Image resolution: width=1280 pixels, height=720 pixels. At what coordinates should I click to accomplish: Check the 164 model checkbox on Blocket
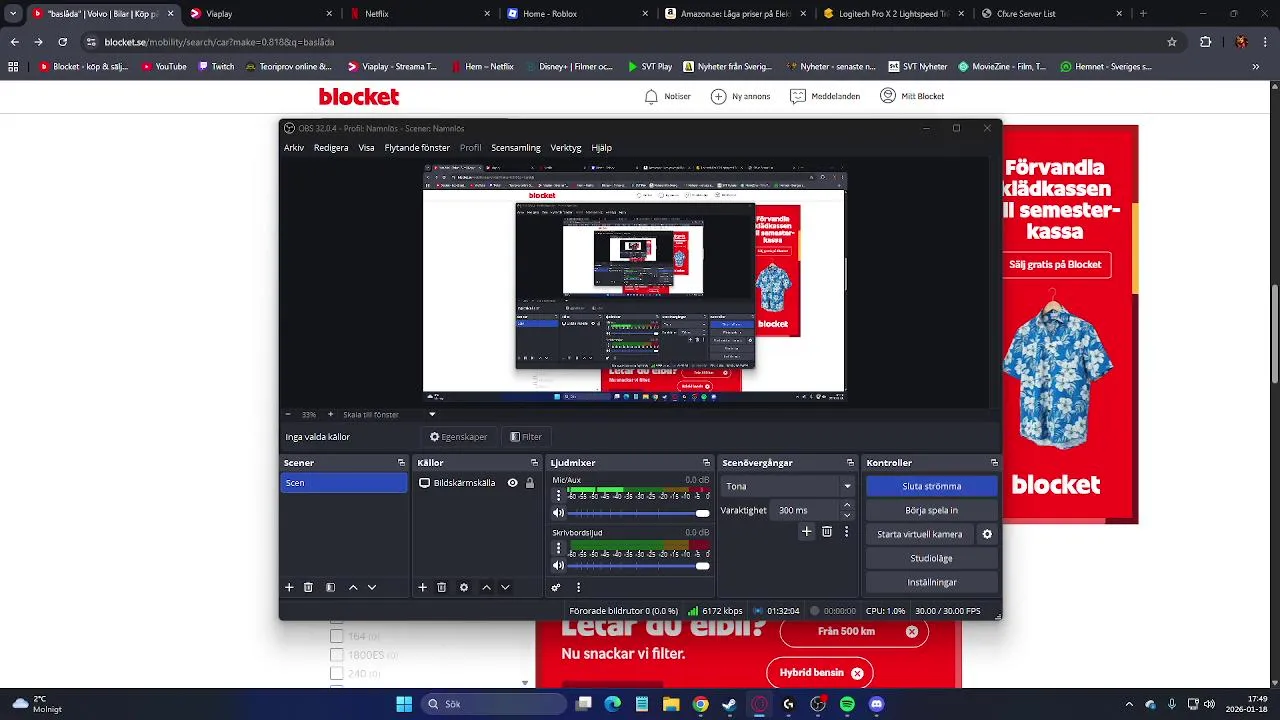click(336, 636)
